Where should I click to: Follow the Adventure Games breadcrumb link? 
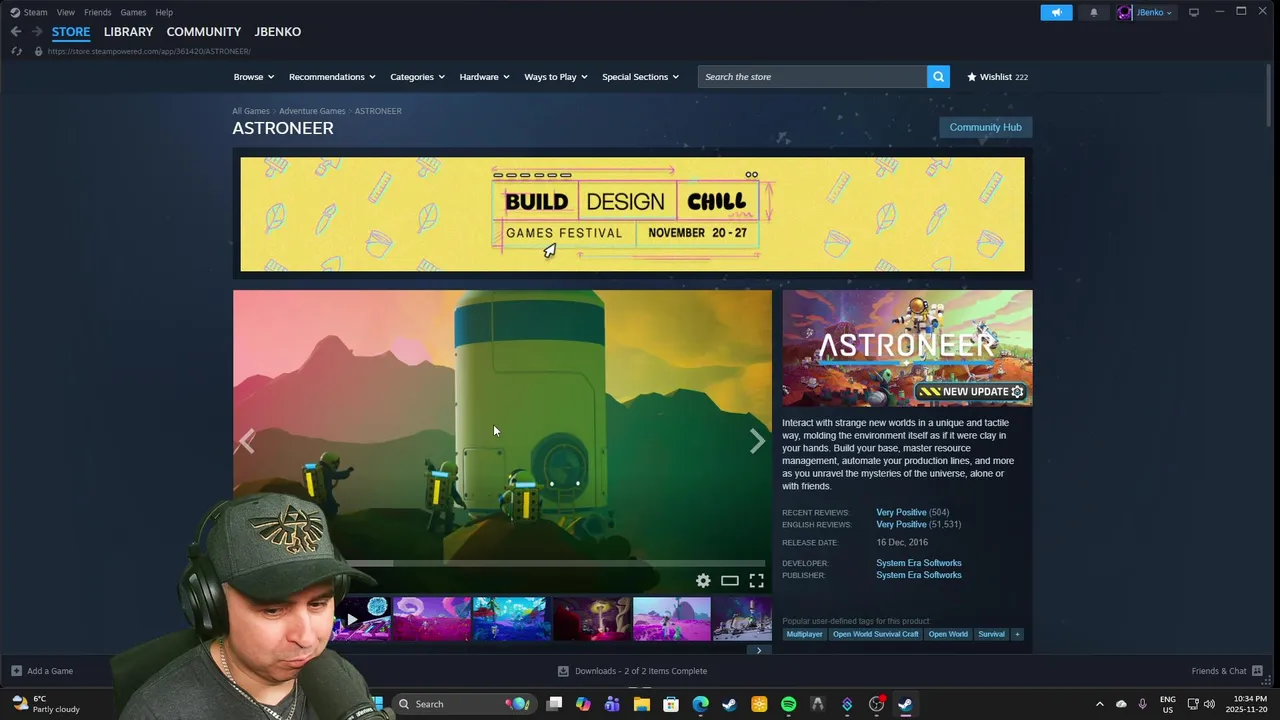pyautogui.click(x=312, y=111)
